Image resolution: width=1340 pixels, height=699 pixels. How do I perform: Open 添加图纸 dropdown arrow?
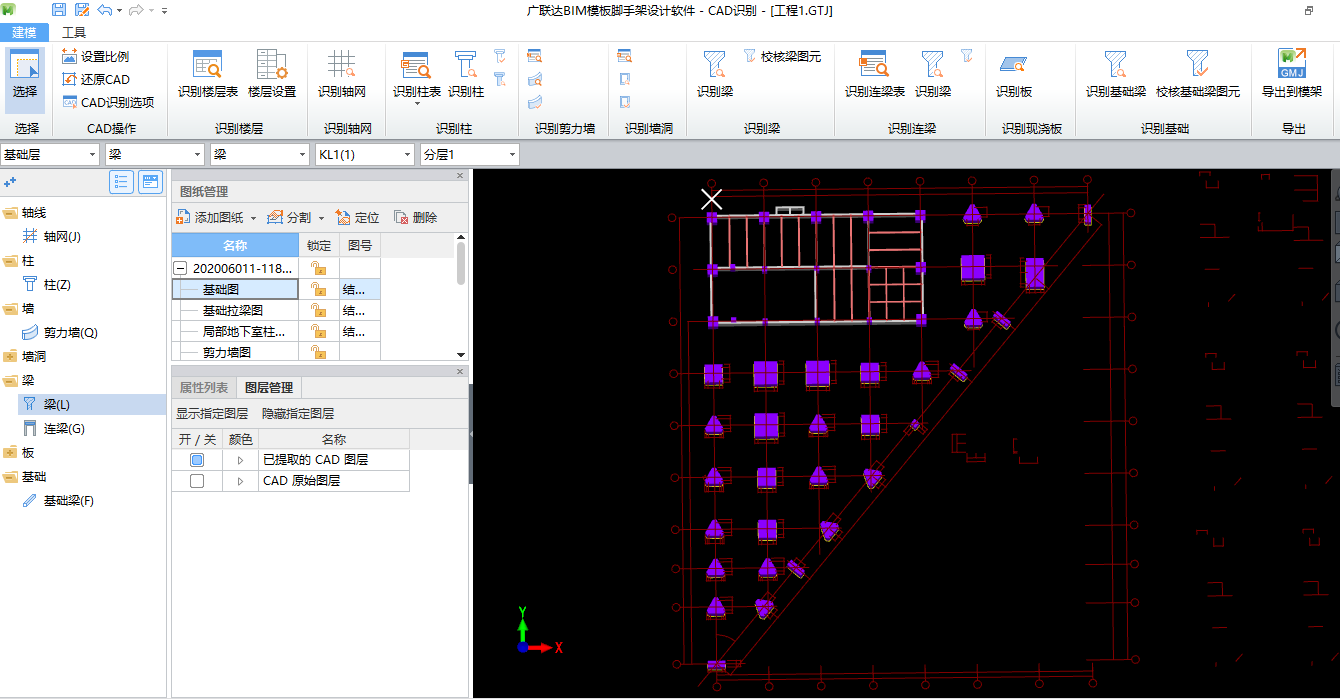coord(253,218)
